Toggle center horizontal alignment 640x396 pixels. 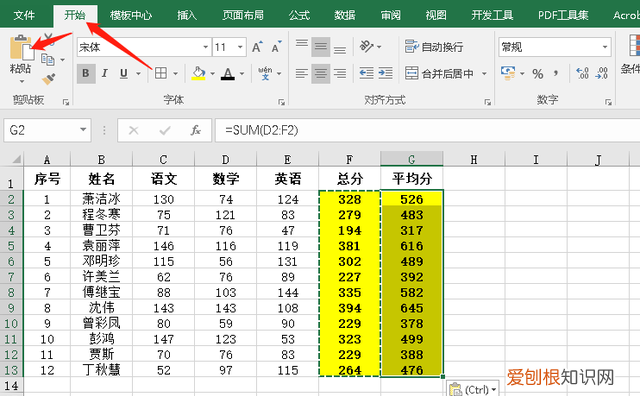(x=321, y=73)
